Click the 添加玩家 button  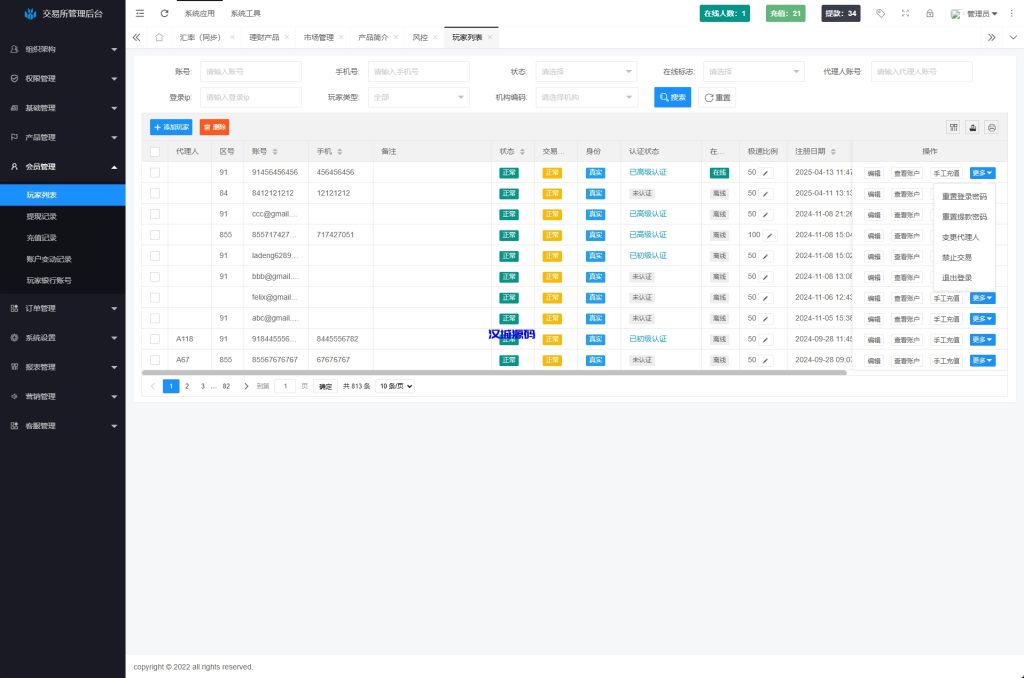tap(171, 127)
